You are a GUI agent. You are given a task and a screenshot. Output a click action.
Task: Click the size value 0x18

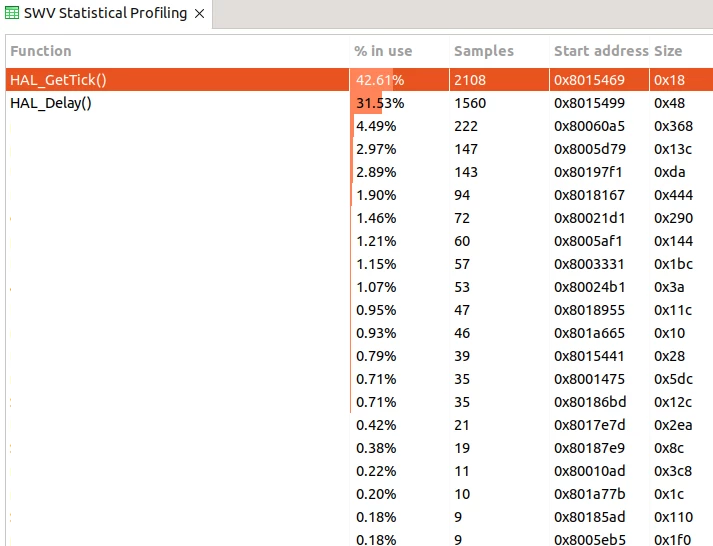click(x=669, y=80)
